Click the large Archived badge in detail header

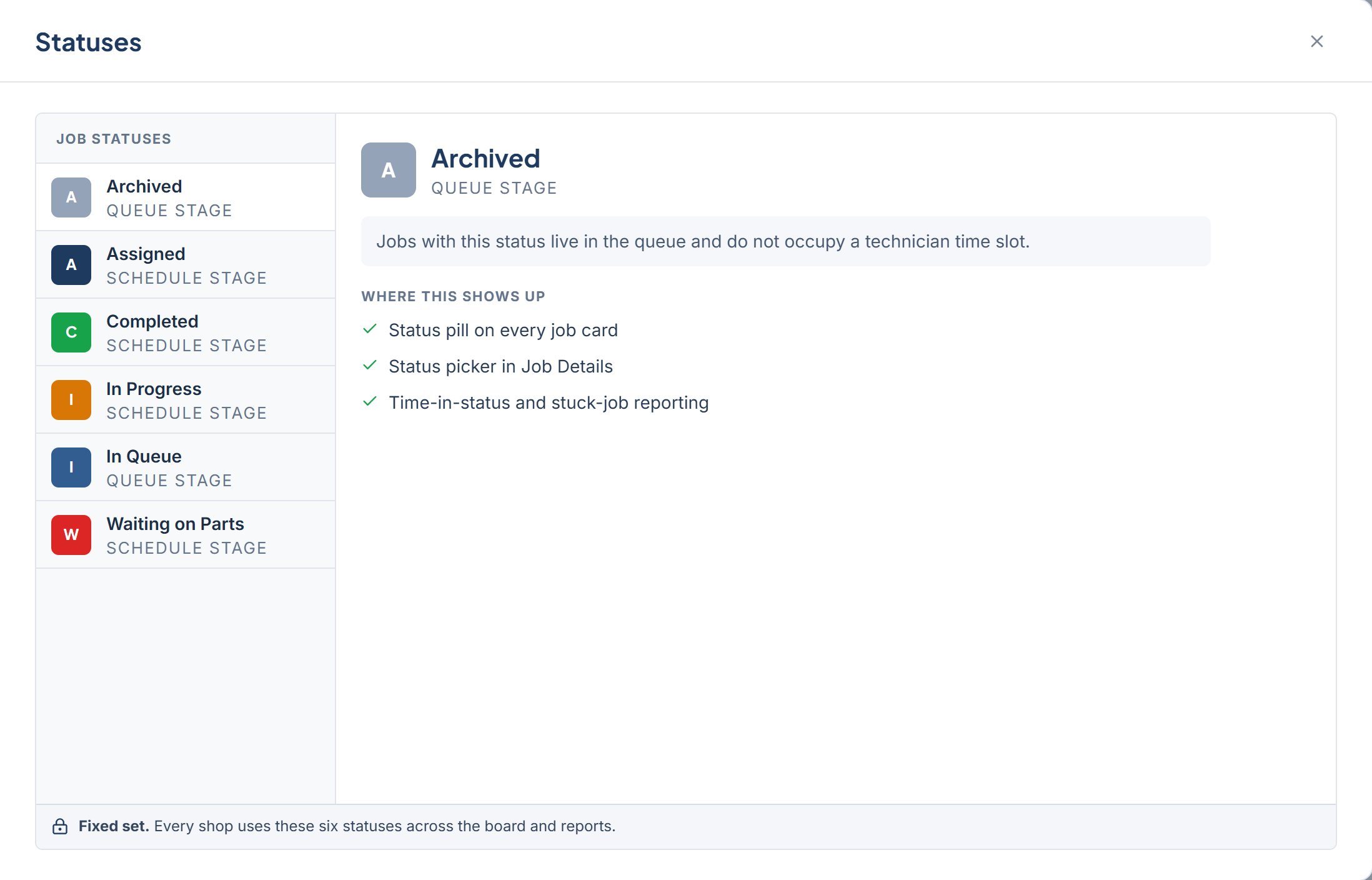pyautogui.click(x=389, y=170)
